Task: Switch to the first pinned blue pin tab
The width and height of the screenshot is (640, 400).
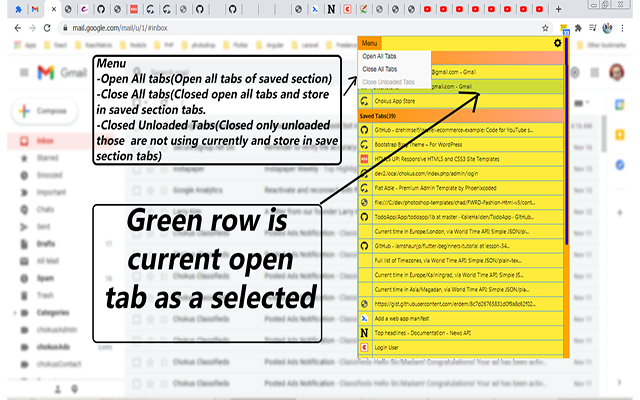Action: click(x=18, y=9)
